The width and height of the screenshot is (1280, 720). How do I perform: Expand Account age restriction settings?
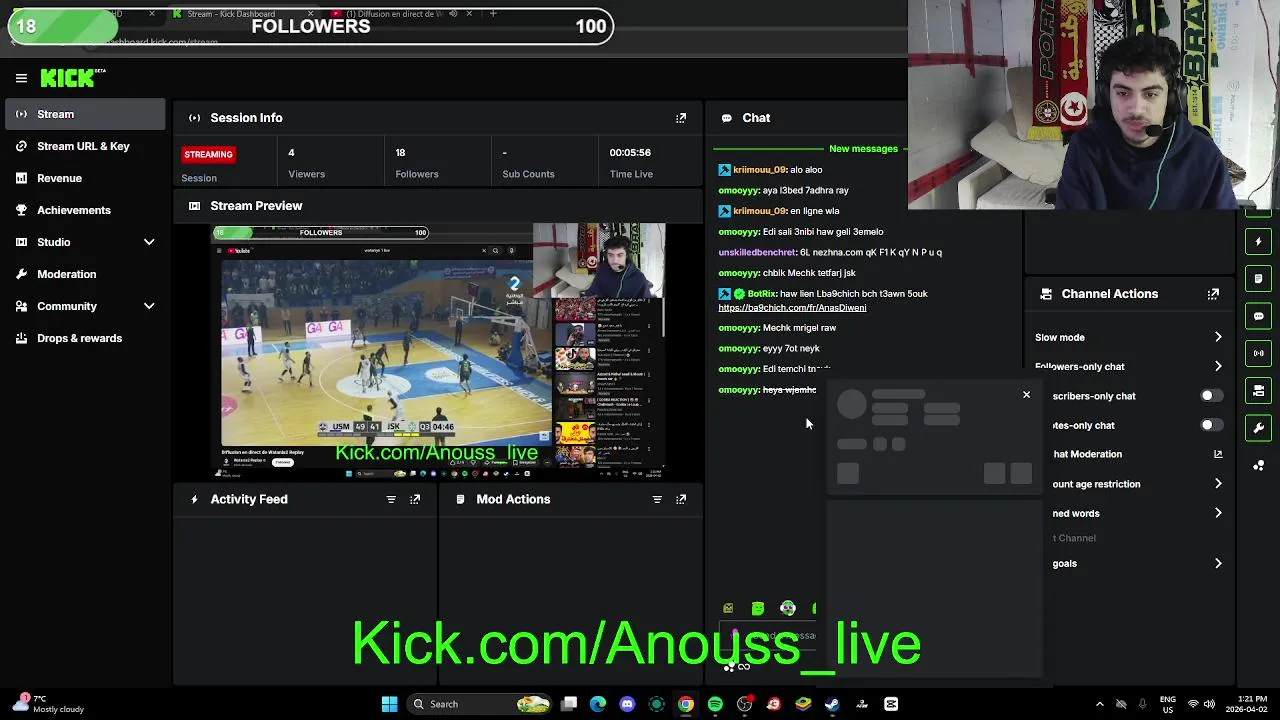[1218, 484]
